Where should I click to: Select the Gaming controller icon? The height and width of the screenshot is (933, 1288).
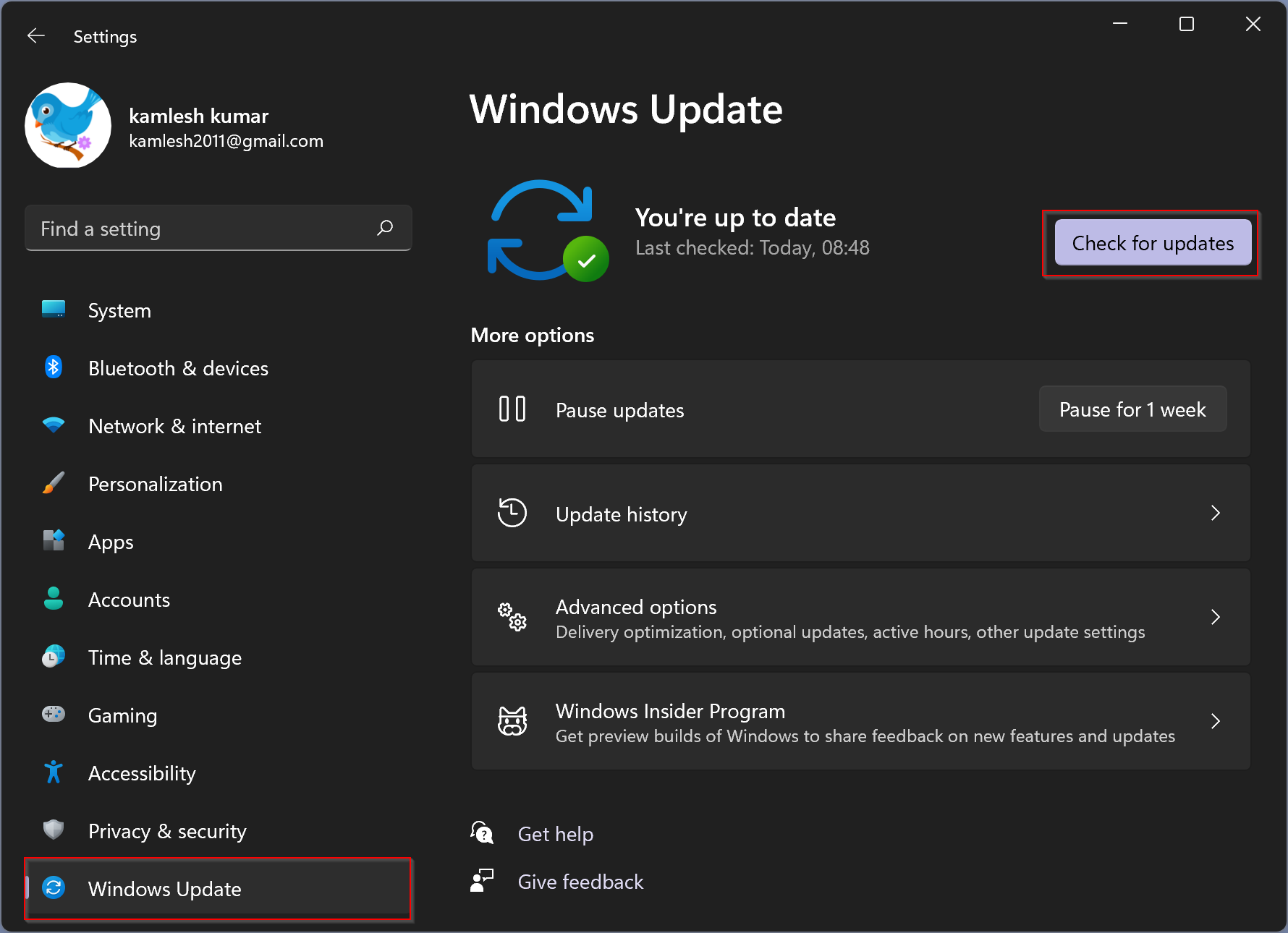[53, 715]
